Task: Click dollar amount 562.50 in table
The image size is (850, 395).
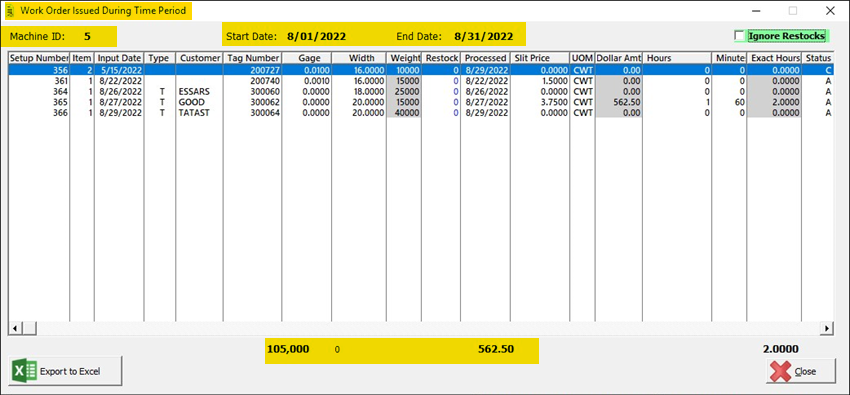Action: coord(619,102)
